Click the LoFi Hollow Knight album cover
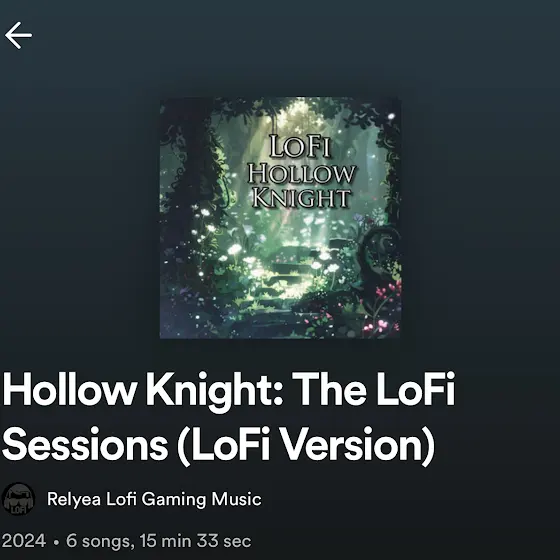Image resolution: width=560 pixels, height=560 pixels. (280, 218)
